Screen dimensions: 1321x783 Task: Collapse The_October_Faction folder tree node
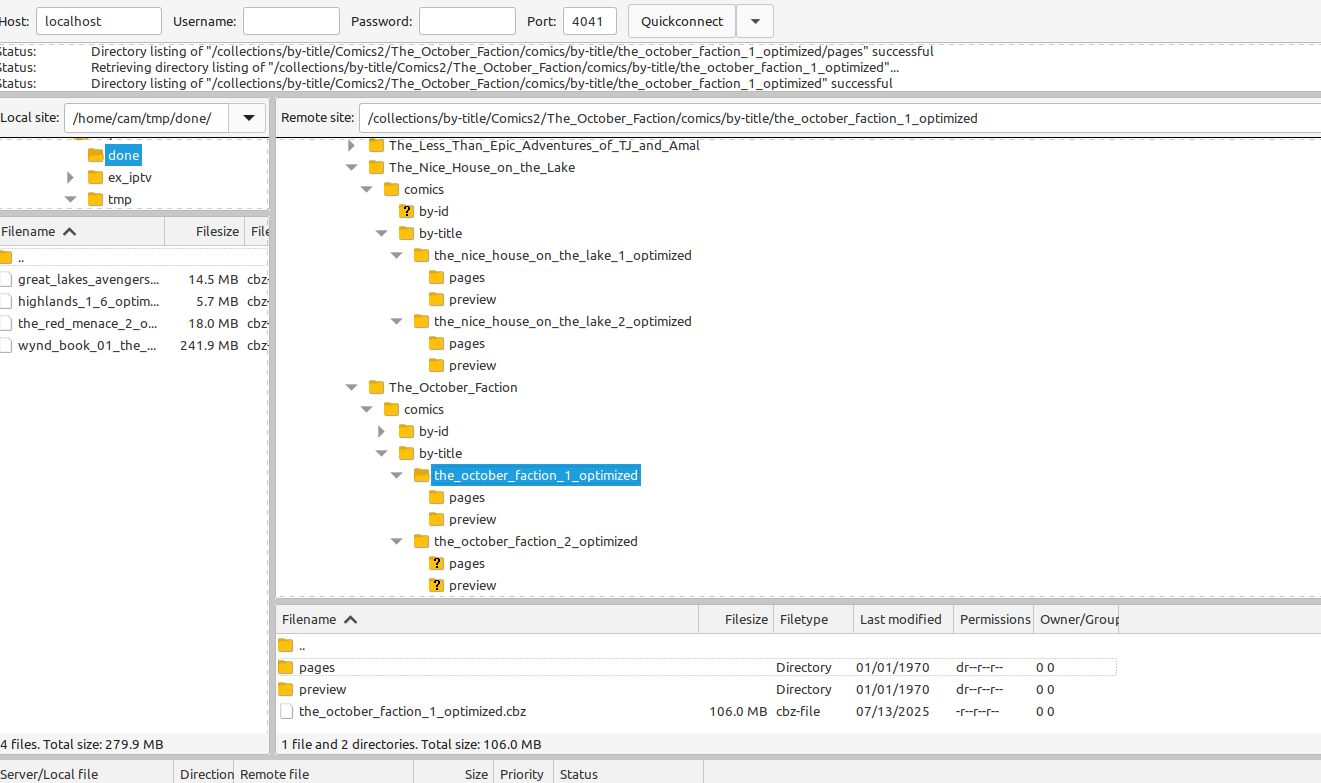coord(351,387)
